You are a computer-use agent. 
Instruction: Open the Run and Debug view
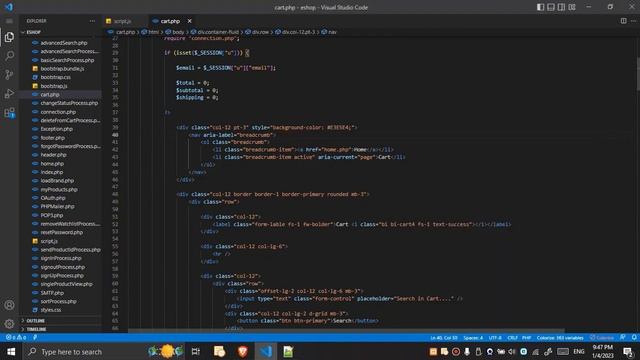[9, 93]
